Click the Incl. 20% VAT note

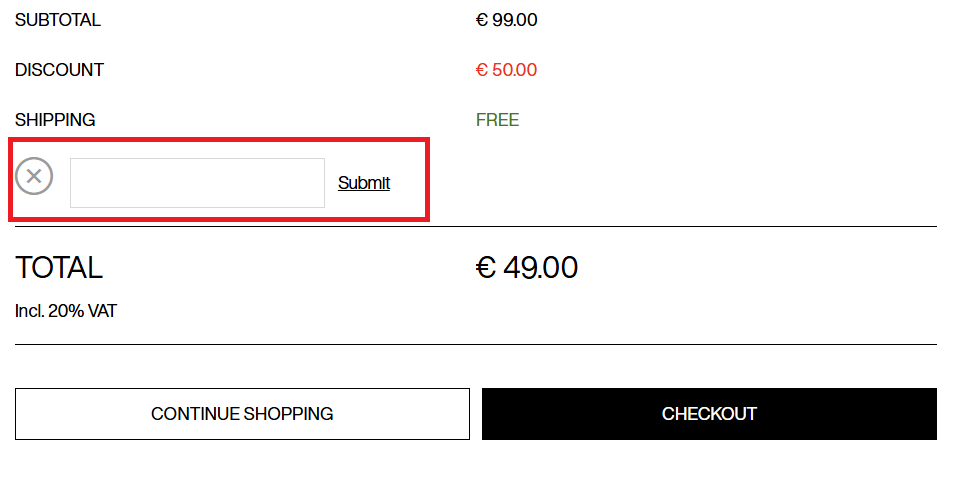66,311
